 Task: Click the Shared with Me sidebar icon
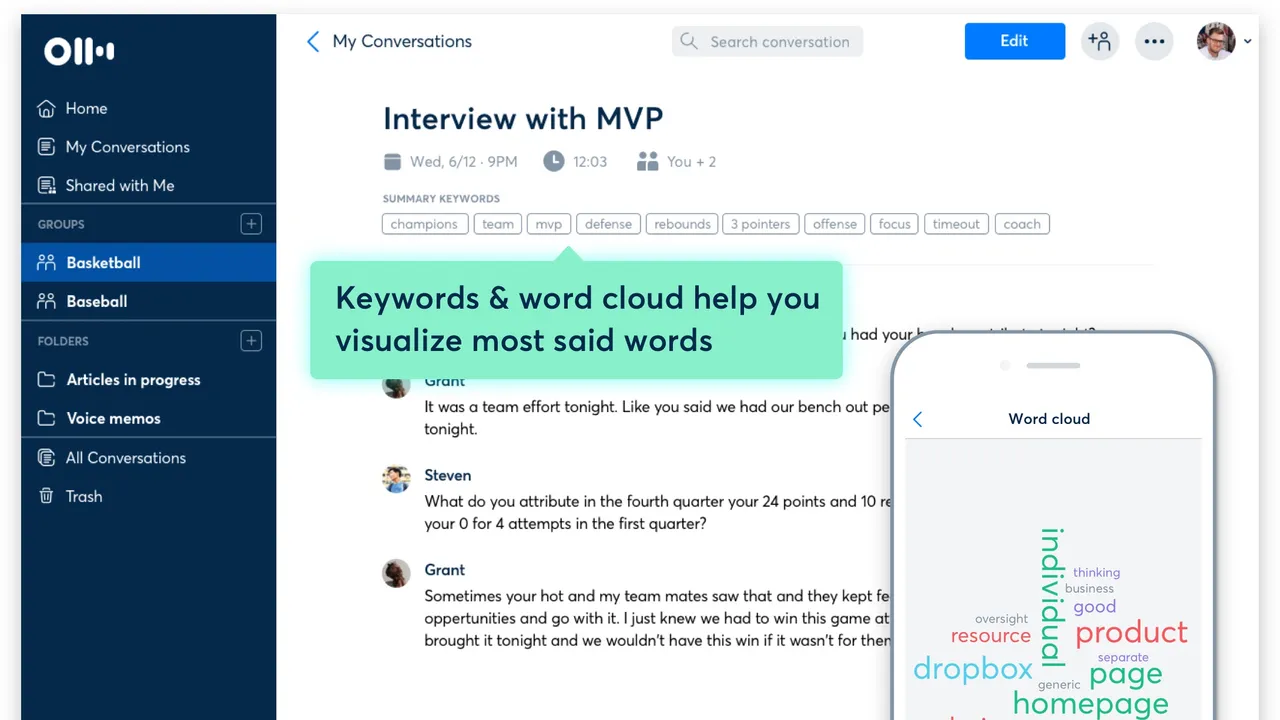(x=46, y=185)
